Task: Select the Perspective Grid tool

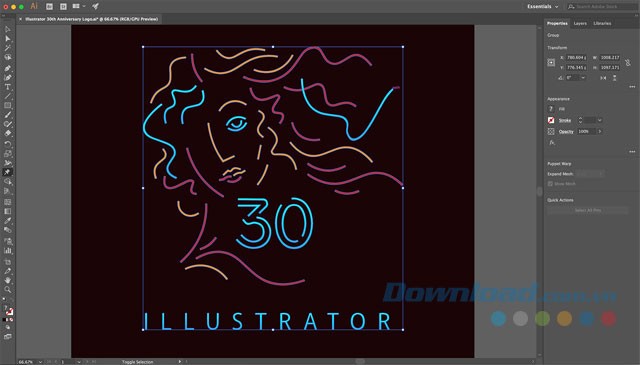Action: [7, 191]
